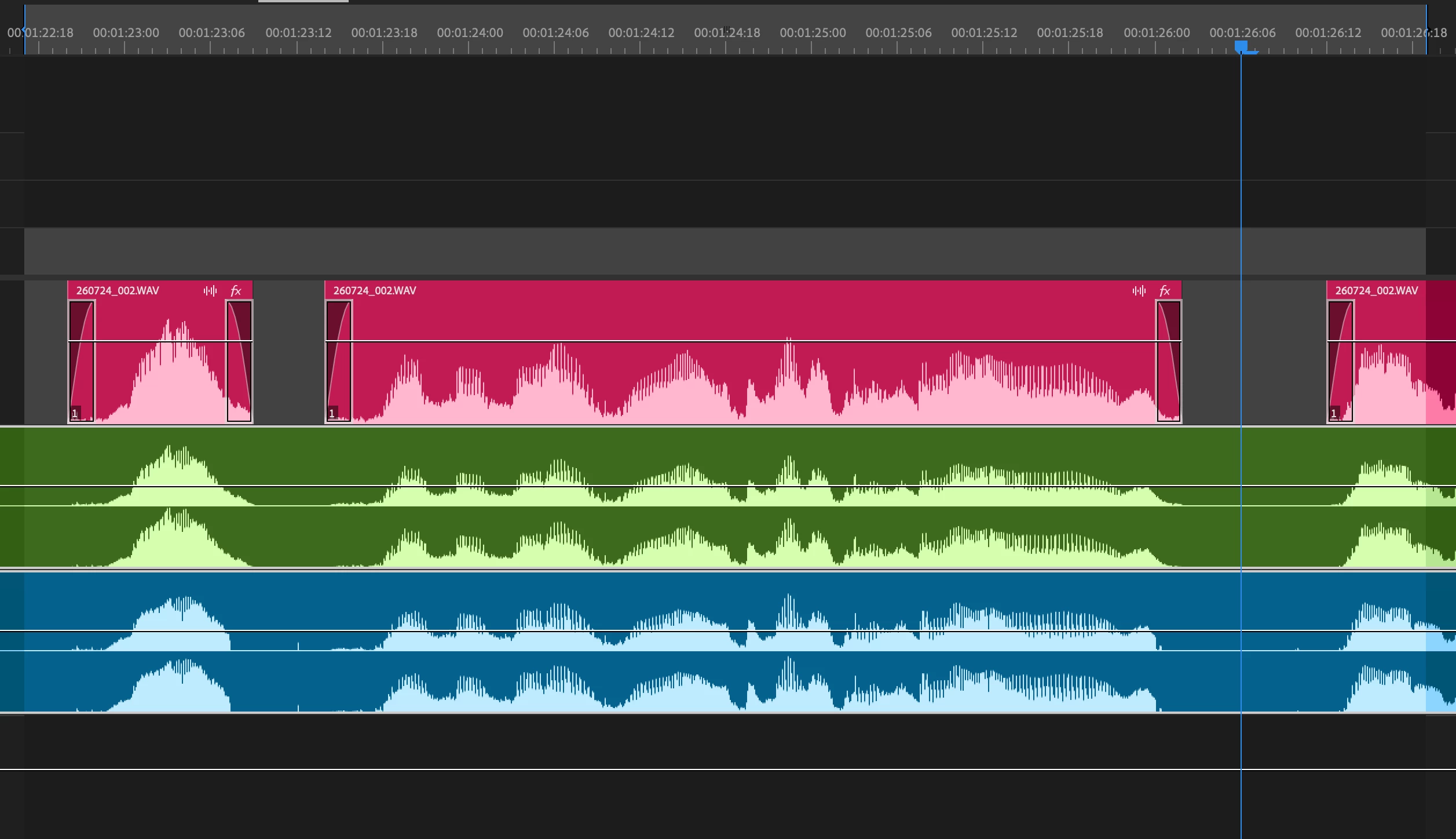Select the rightmost 260724_002.WAV clip name
Screen dimensions: 1456x839
point(1376,291)
